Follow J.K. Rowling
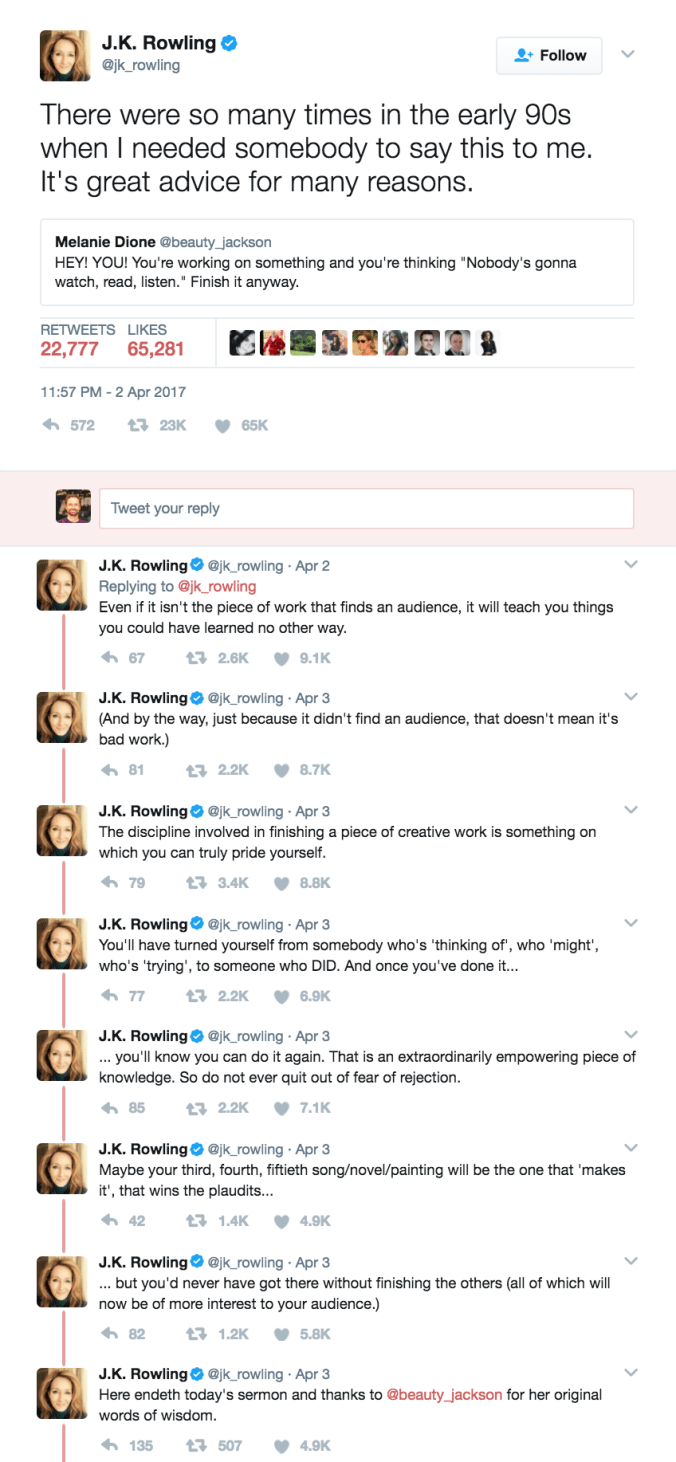This screenshot has height=1462, width=676. click(549, 55)
